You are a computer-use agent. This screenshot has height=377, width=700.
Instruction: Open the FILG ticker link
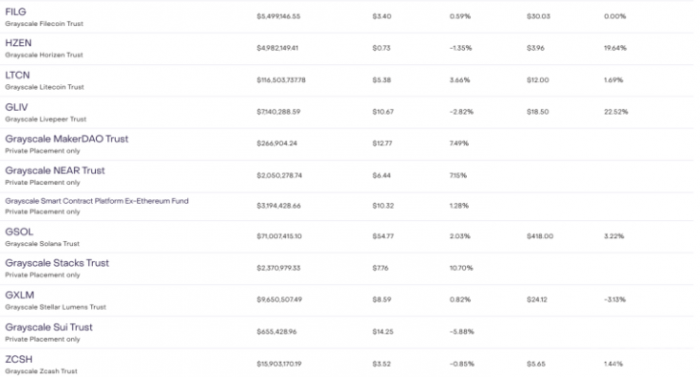[x=16, y=12]
